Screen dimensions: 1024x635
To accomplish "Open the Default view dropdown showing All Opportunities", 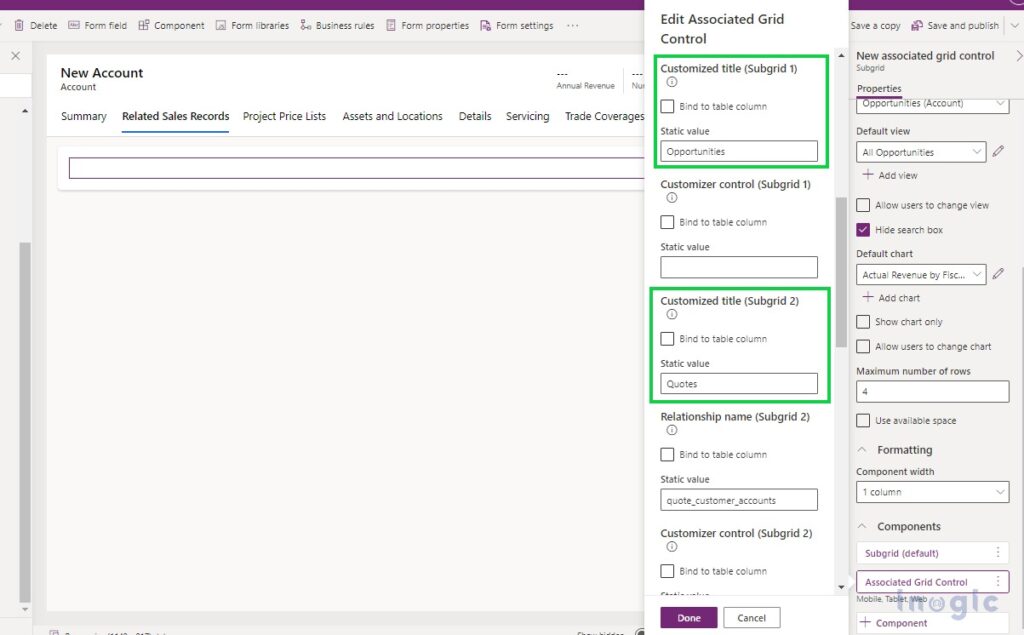I will tap(920, 152).
